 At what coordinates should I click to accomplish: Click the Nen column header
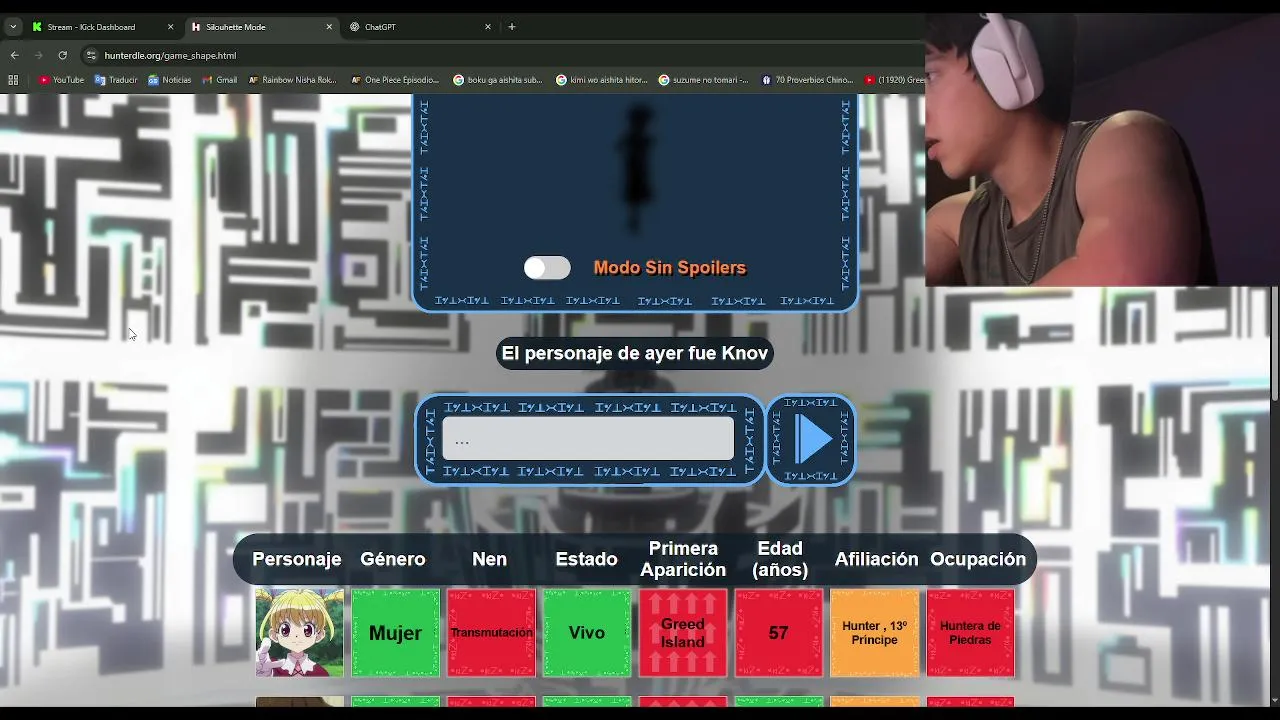click(489, 559)
